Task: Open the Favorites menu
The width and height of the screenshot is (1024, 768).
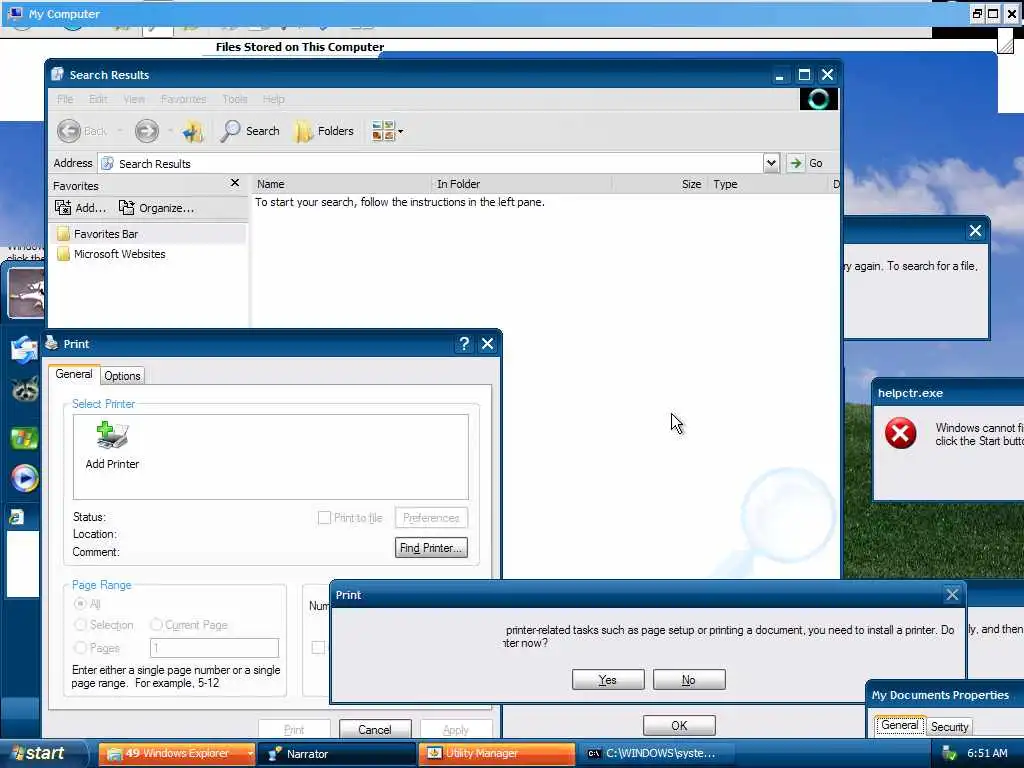Action: [184, 99]
